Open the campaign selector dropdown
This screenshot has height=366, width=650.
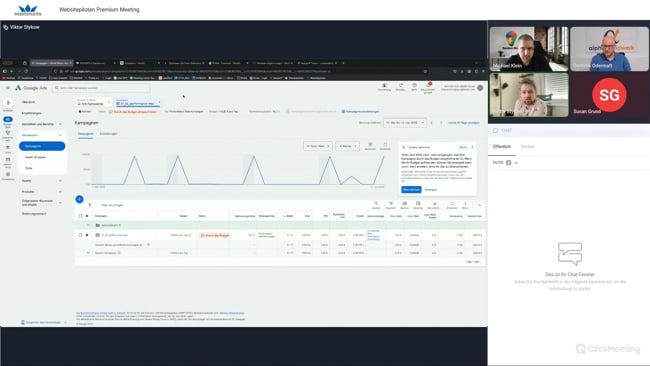coord(138,102)
